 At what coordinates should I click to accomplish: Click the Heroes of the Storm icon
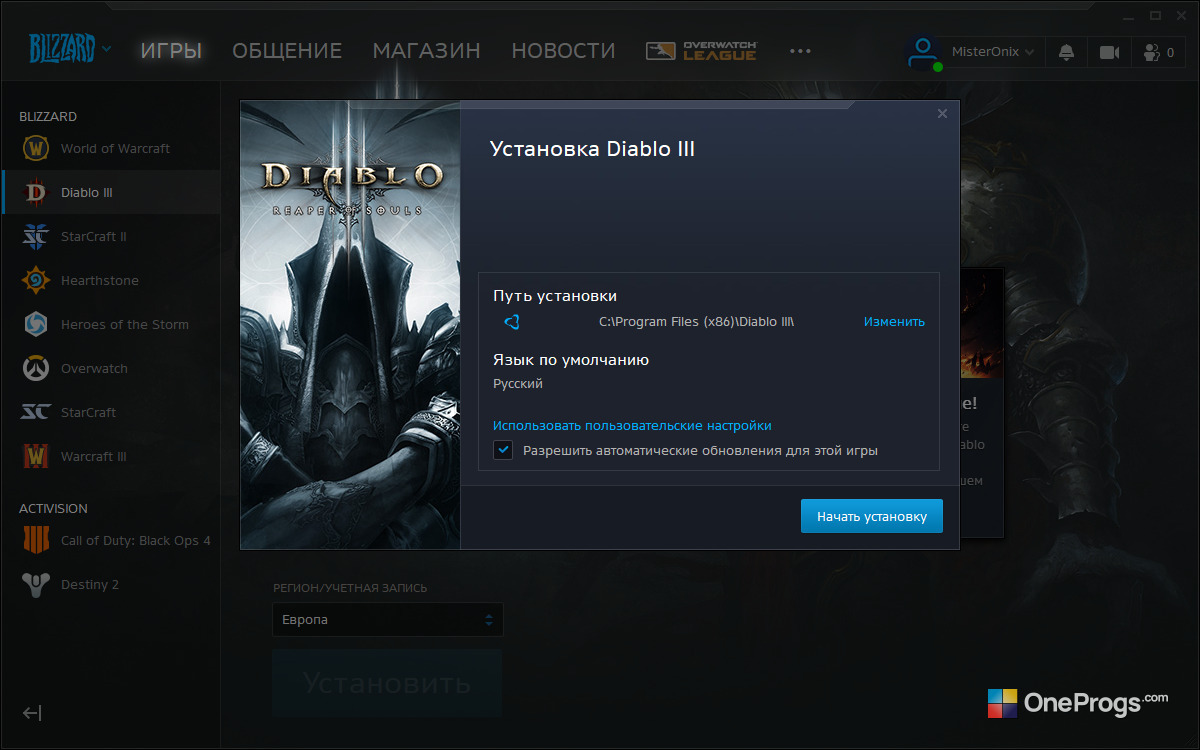pos(36,324)
